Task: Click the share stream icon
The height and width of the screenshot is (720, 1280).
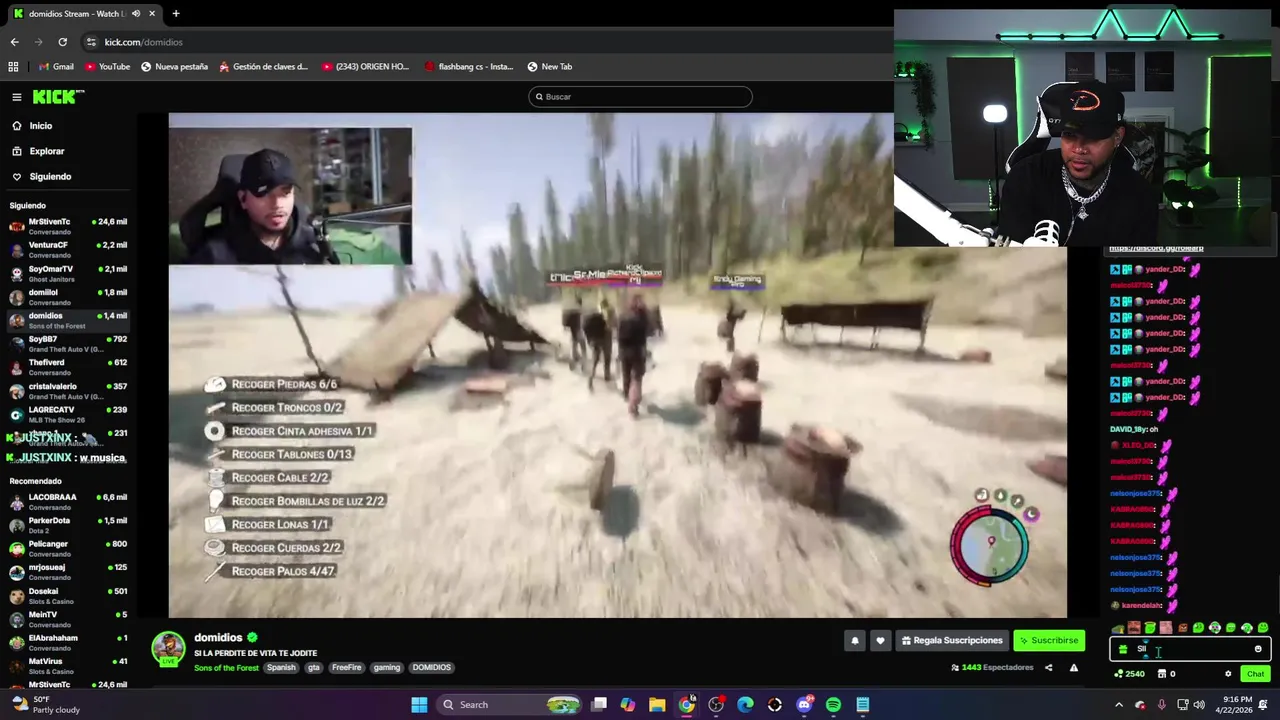Action: (x=1048, y=668)
